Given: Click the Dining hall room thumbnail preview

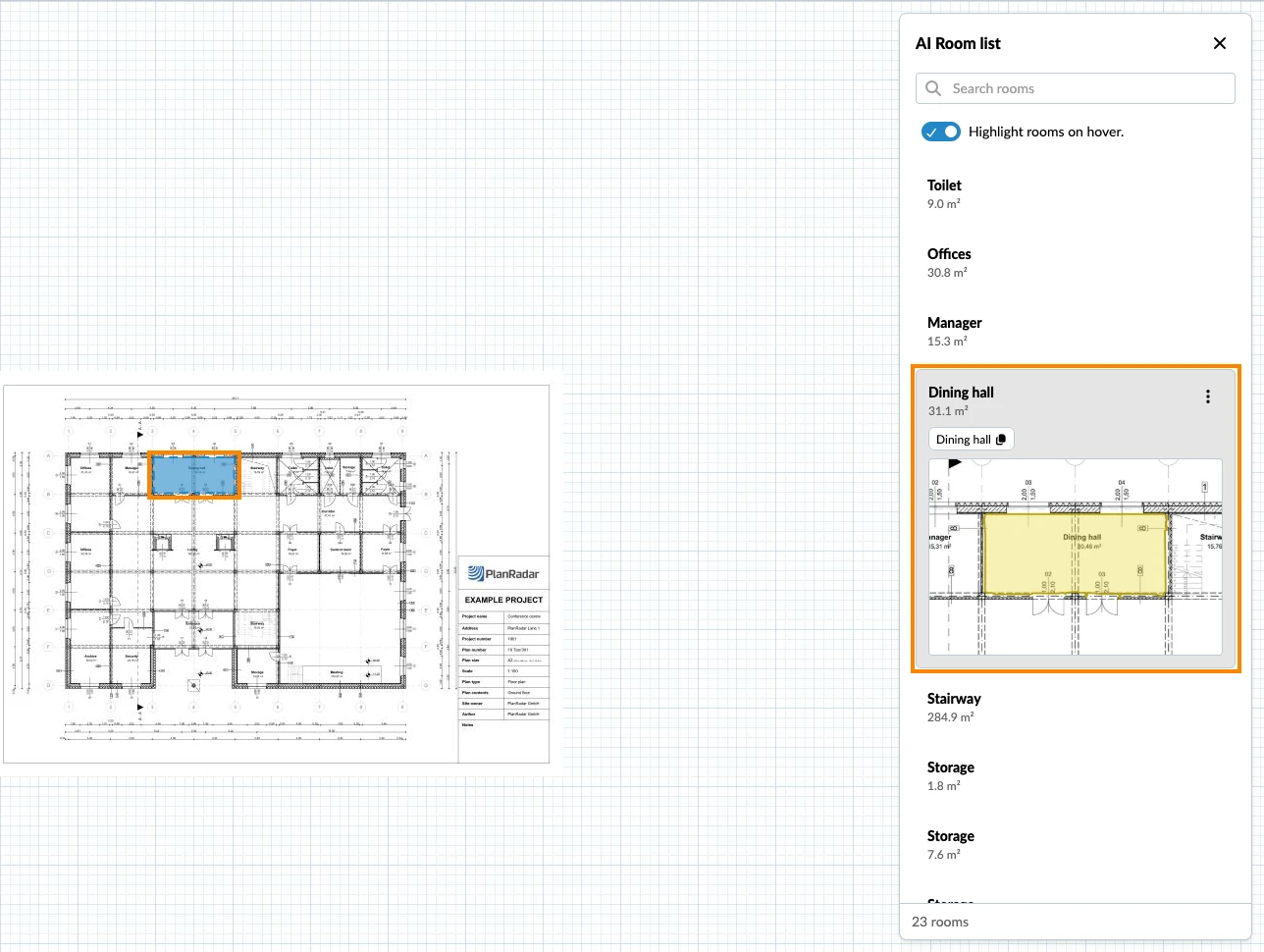Looking at the screenshot, I should (1076, 556).
